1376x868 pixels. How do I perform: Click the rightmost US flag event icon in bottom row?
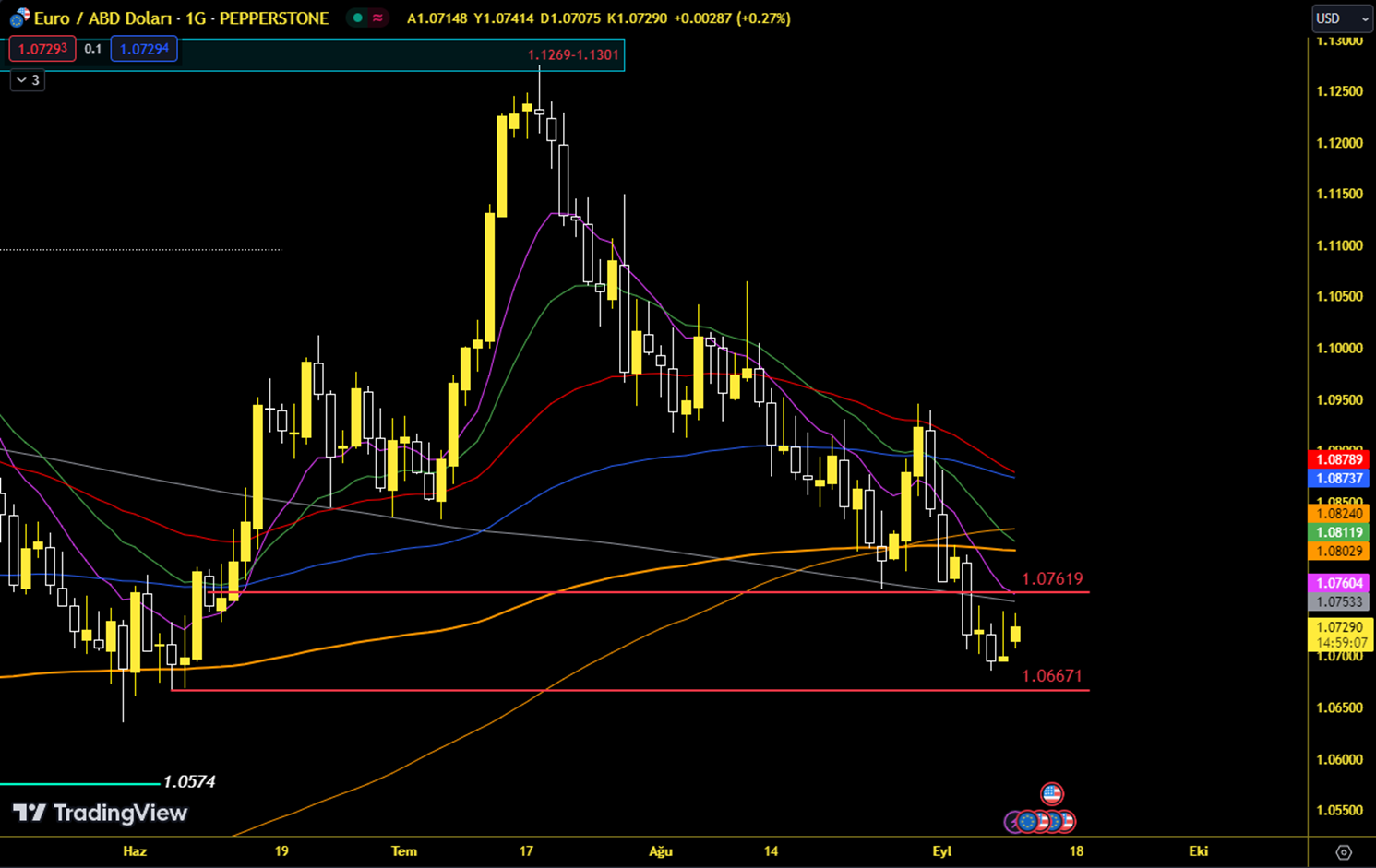tap(1066, 820)
